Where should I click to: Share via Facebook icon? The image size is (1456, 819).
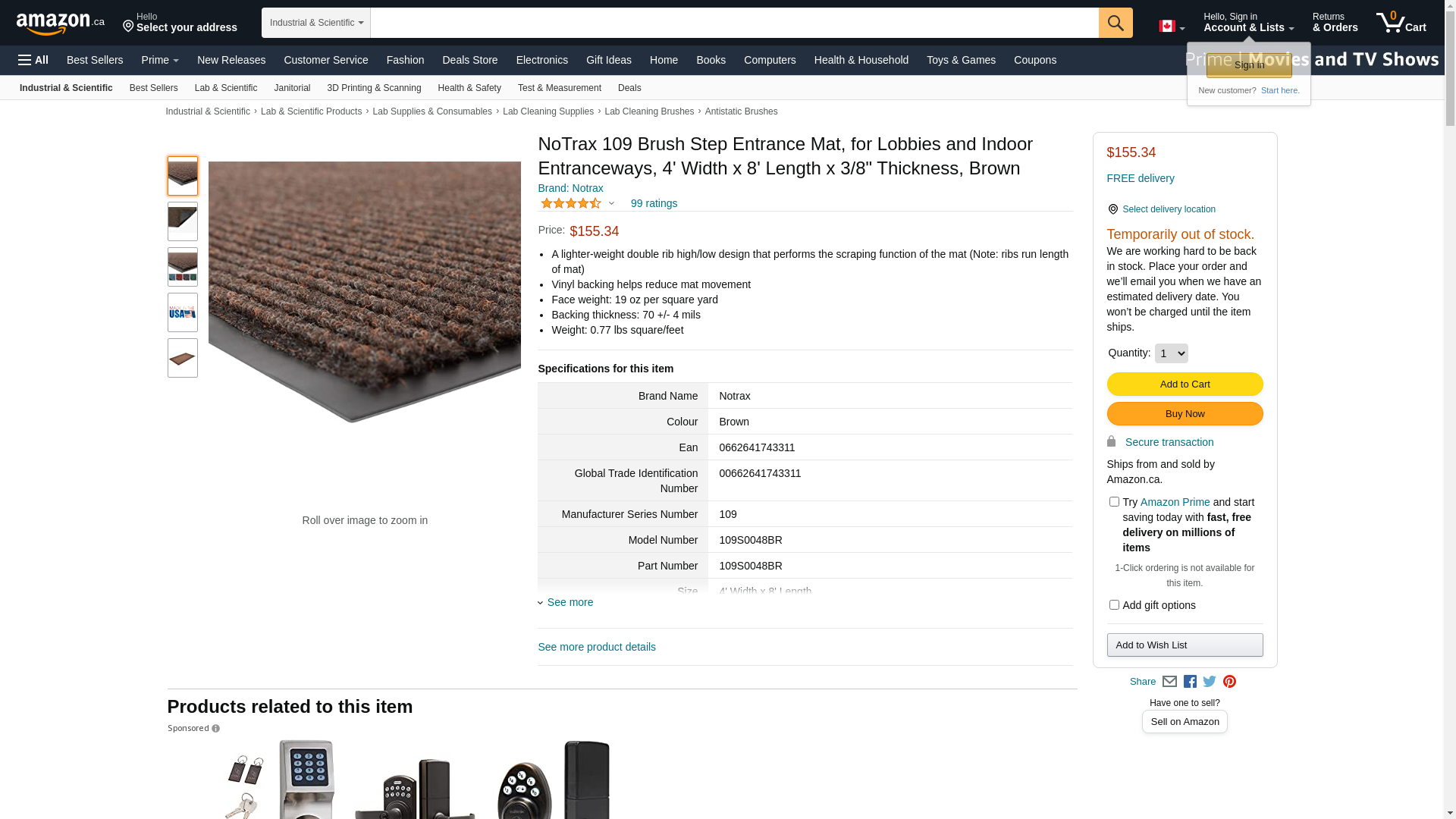point(1190,682)
